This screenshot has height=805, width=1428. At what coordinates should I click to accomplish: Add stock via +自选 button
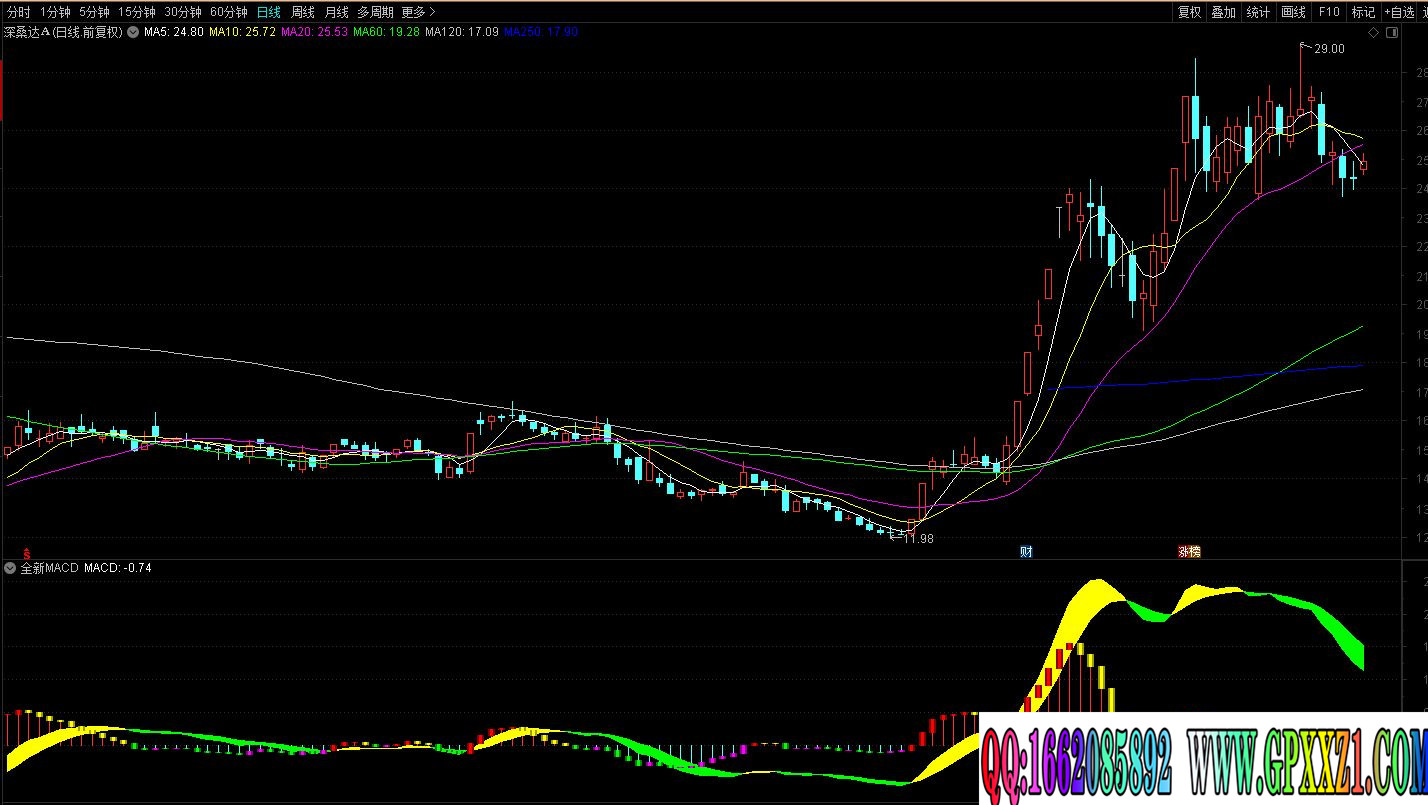(1400, 12)
